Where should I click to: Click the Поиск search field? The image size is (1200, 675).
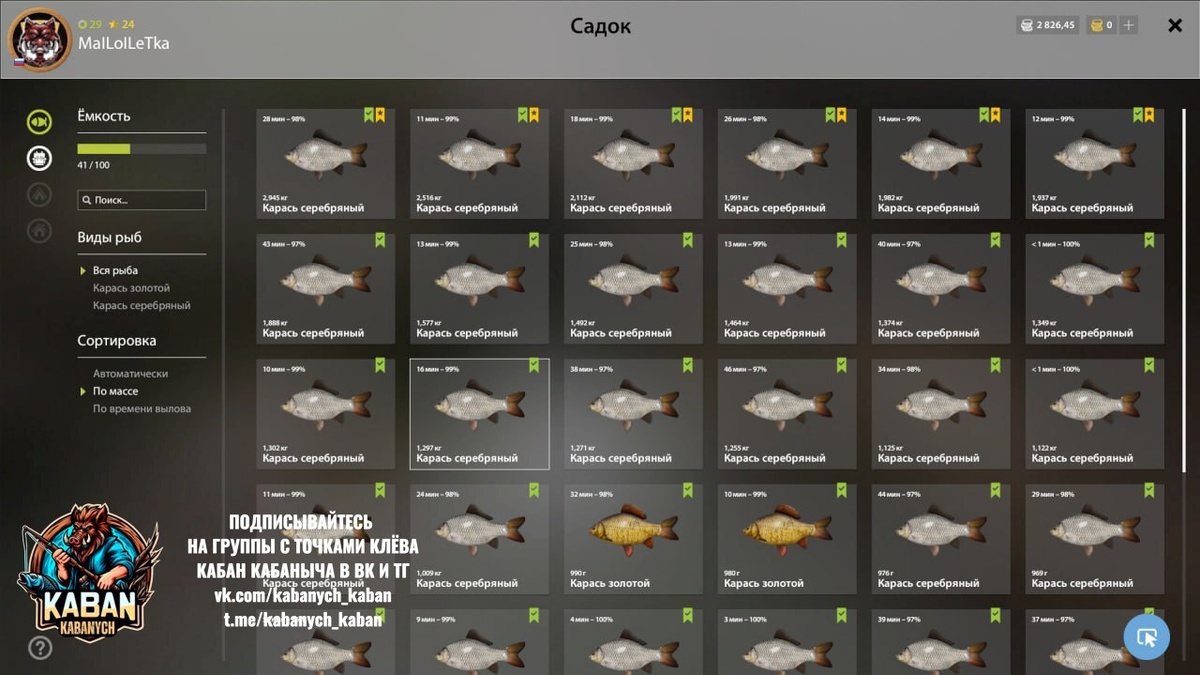coord(142,200)
